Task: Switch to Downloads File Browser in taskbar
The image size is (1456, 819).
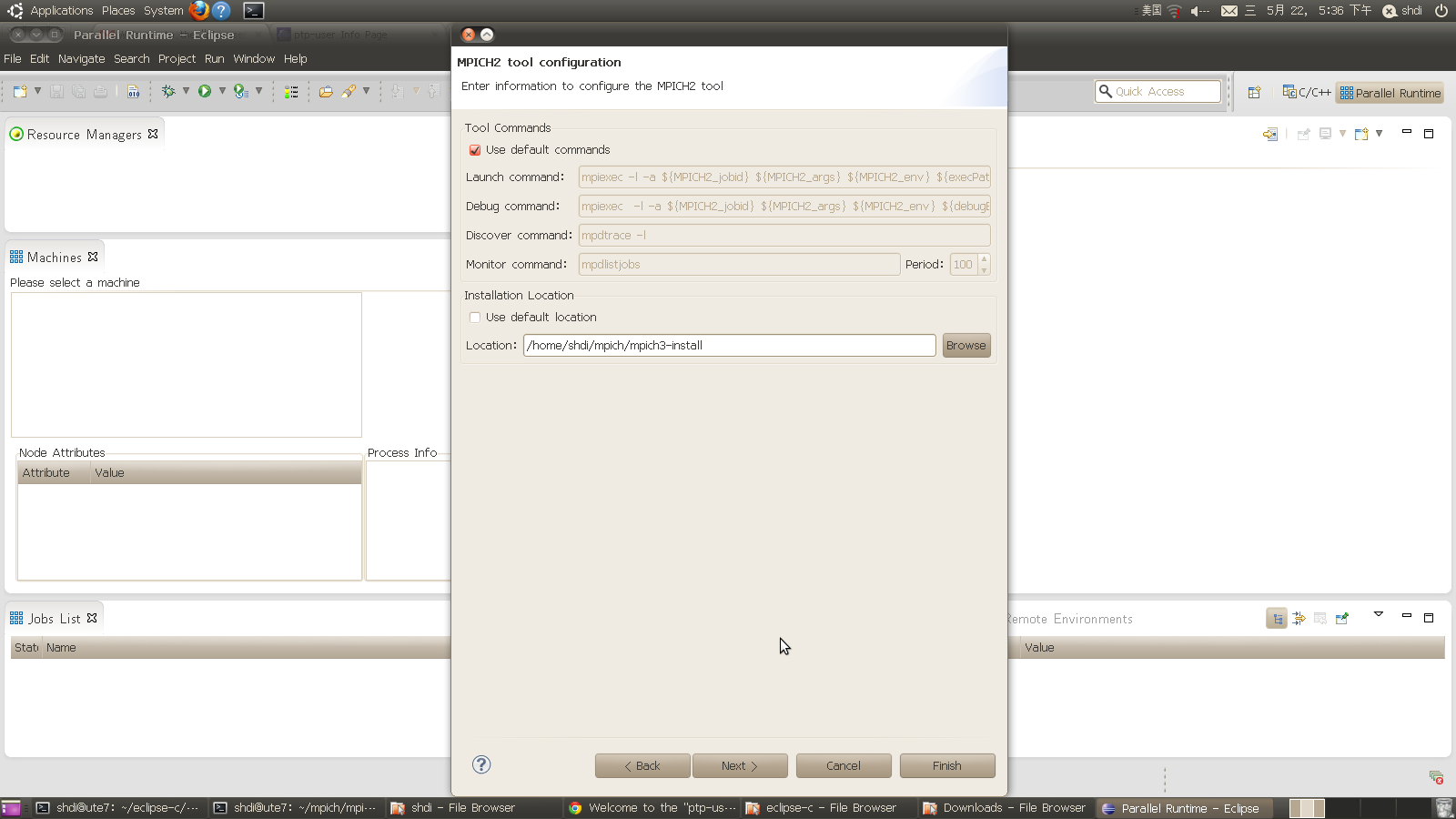Action: point(1005,808)
